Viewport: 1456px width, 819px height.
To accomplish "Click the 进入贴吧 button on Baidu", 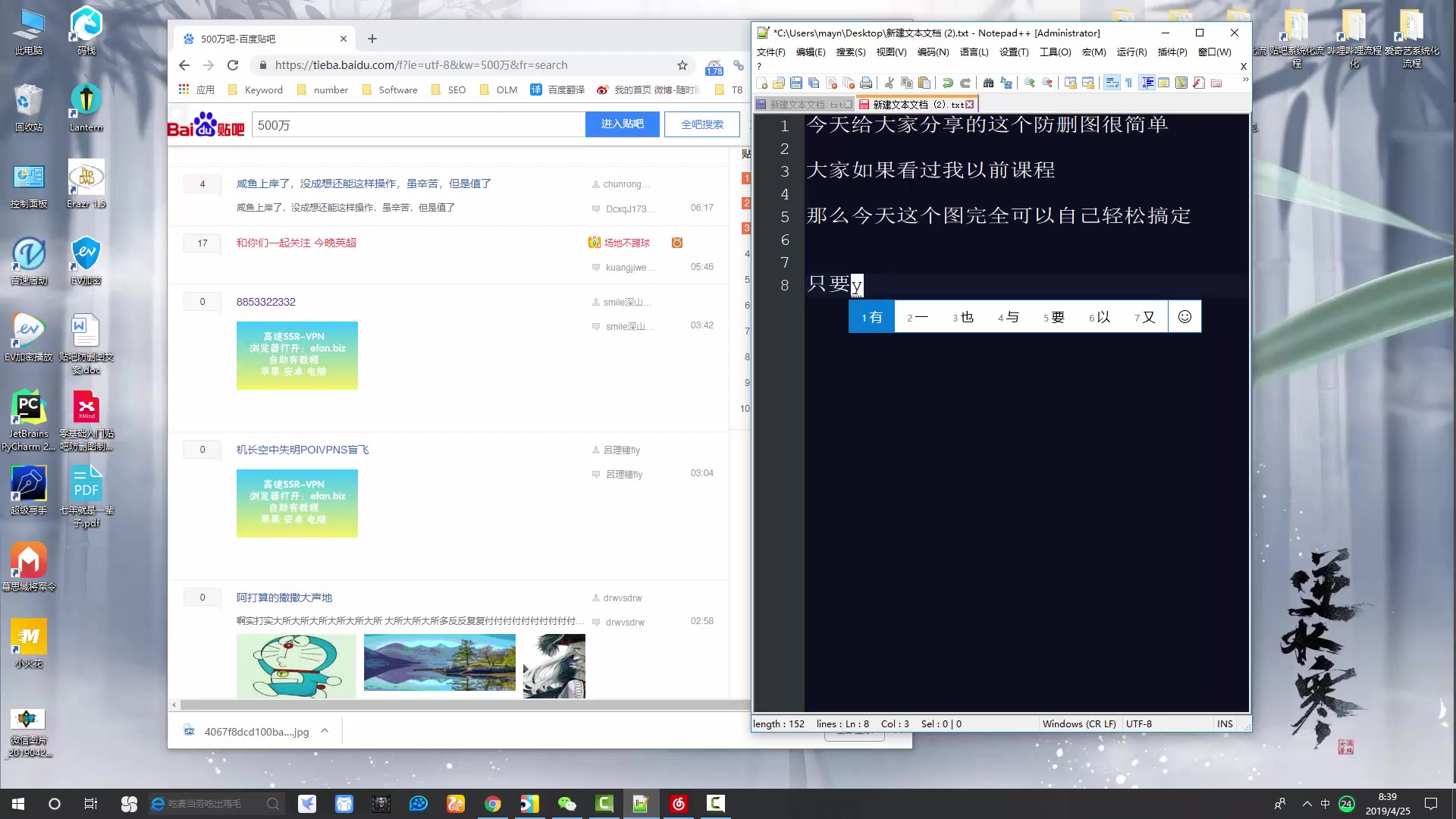I will (621, 124).
